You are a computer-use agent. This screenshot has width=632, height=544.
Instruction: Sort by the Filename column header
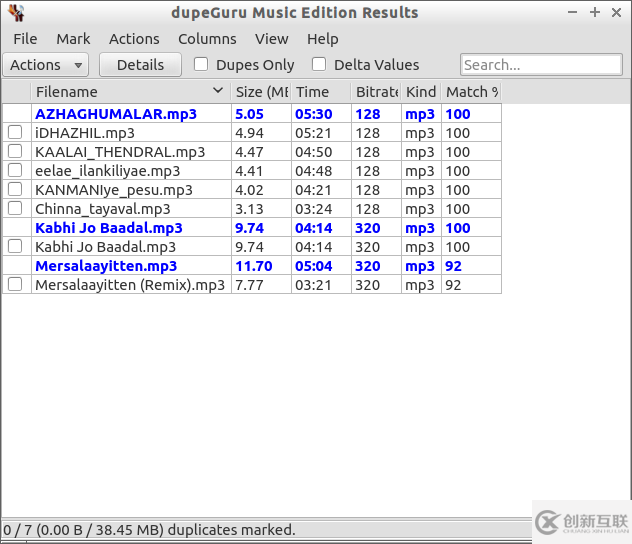131,92
